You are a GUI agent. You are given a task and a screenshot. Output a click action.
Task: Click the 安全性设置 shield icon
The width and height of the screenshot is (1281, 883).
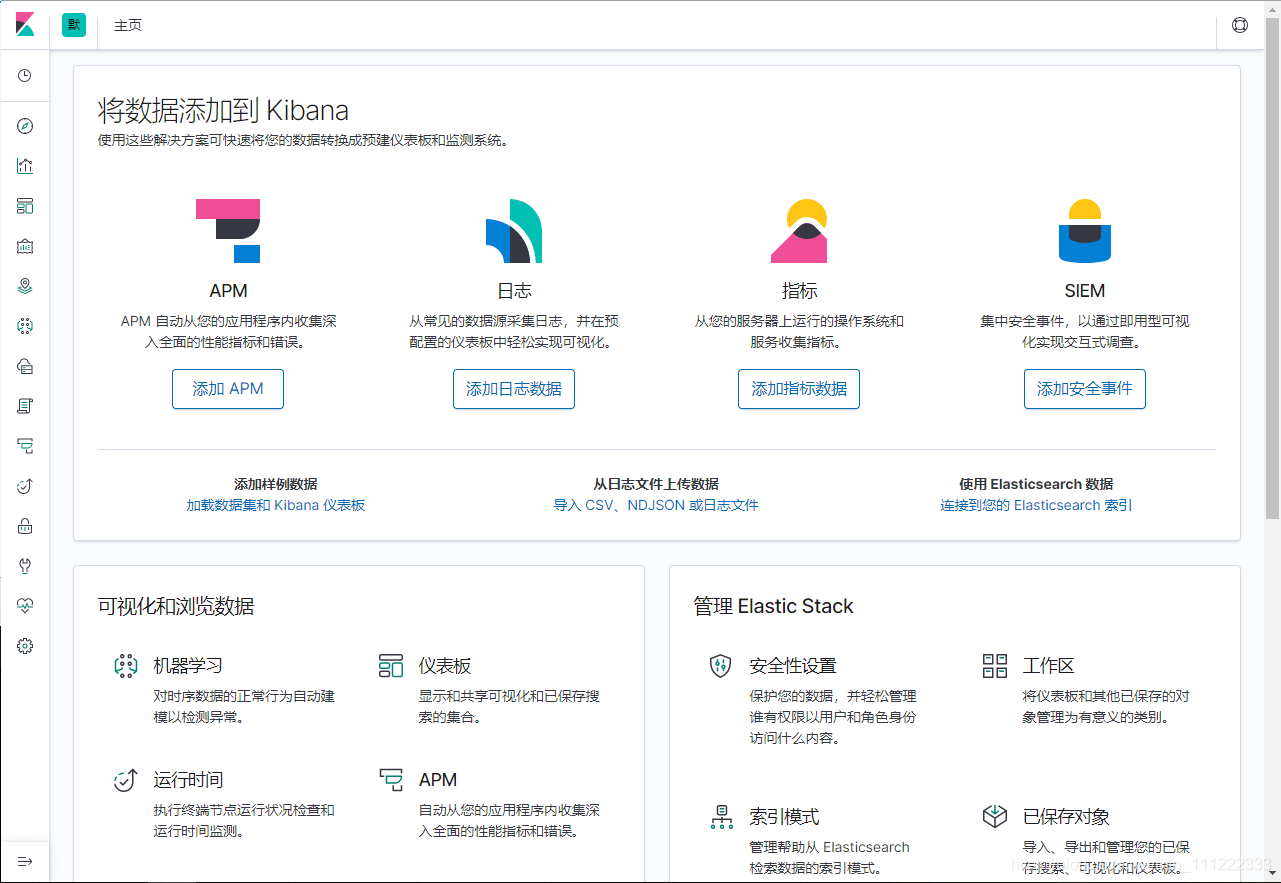pos(721,666)
